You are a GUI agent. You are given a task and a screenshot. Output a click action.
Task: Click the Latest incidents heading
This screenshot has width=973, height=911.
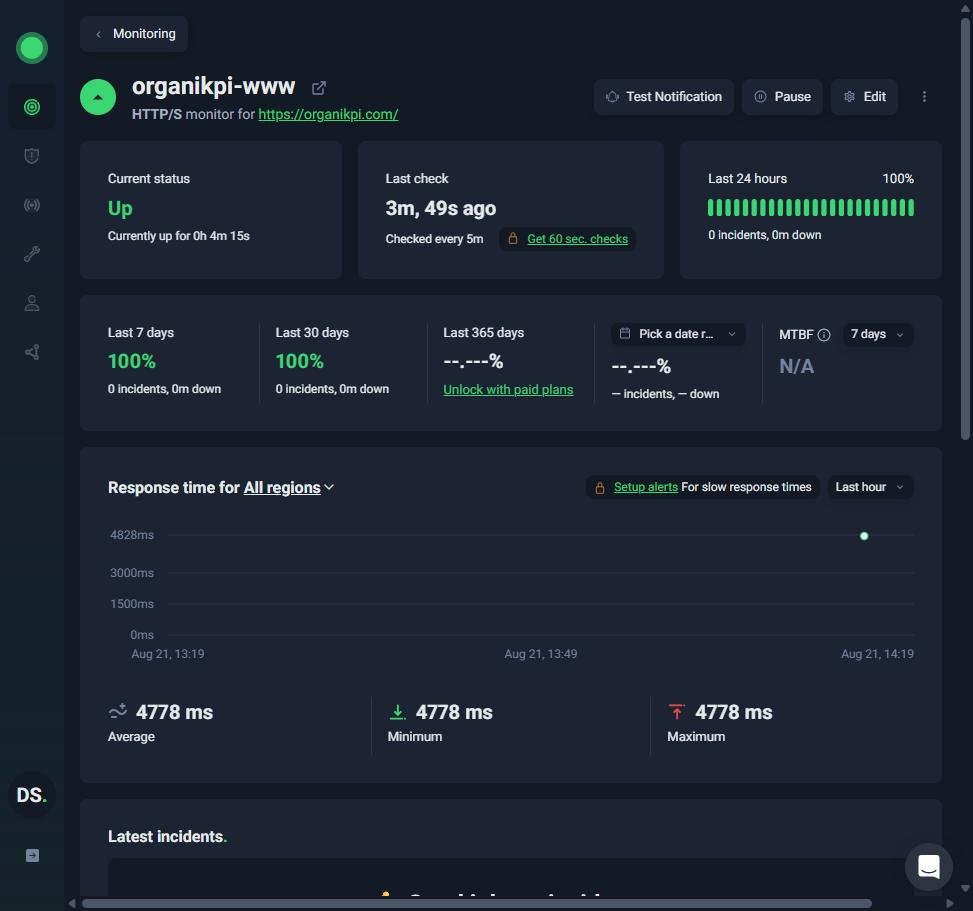168,837
